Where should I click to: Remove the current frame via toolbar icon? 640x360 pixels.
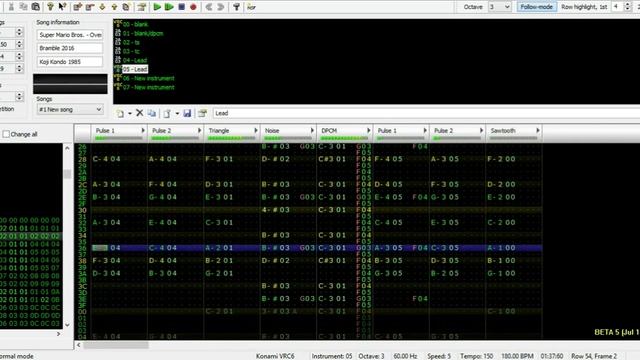click(x=90, y=7)
